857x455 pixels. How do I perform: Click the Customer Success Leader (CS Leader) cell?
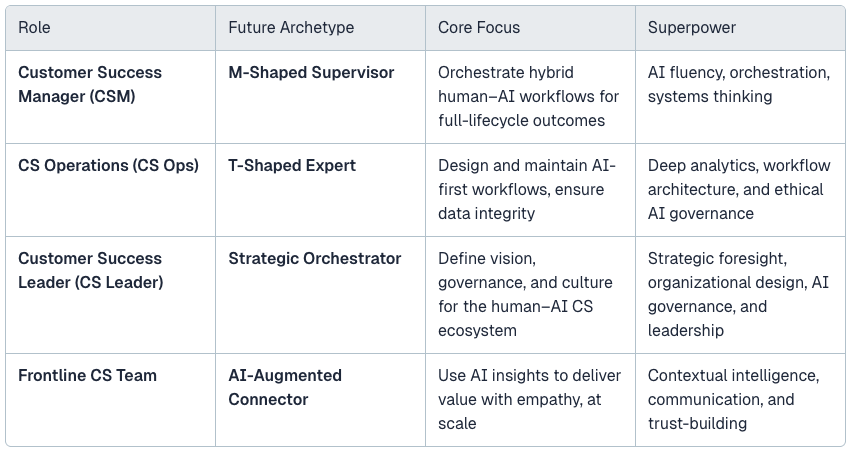[110, 295]
